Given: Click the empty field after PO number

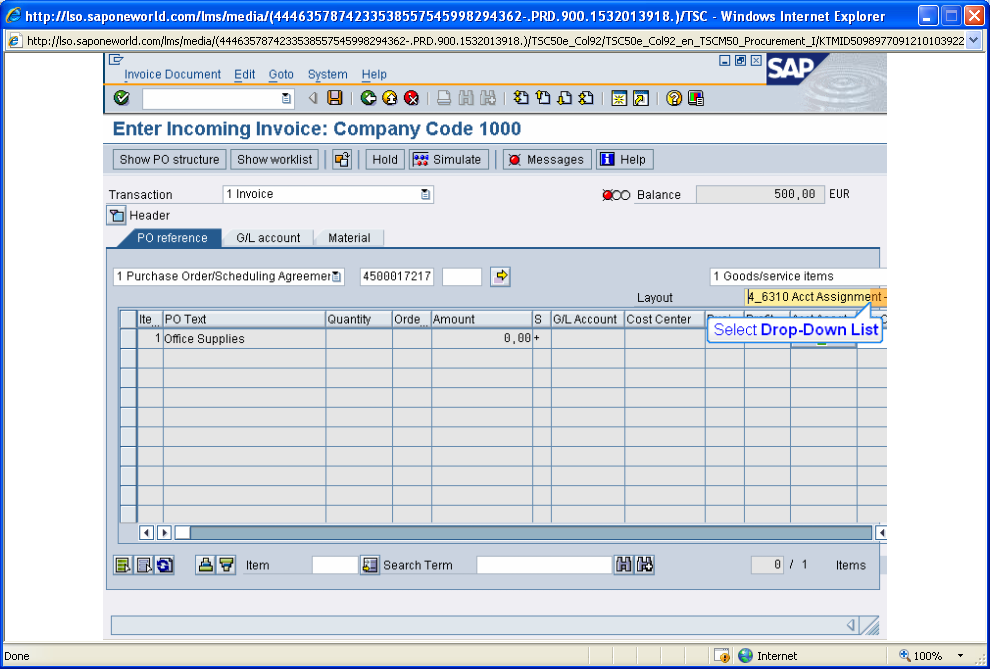Looking at the screenshot, I should [x=462, y=276].
